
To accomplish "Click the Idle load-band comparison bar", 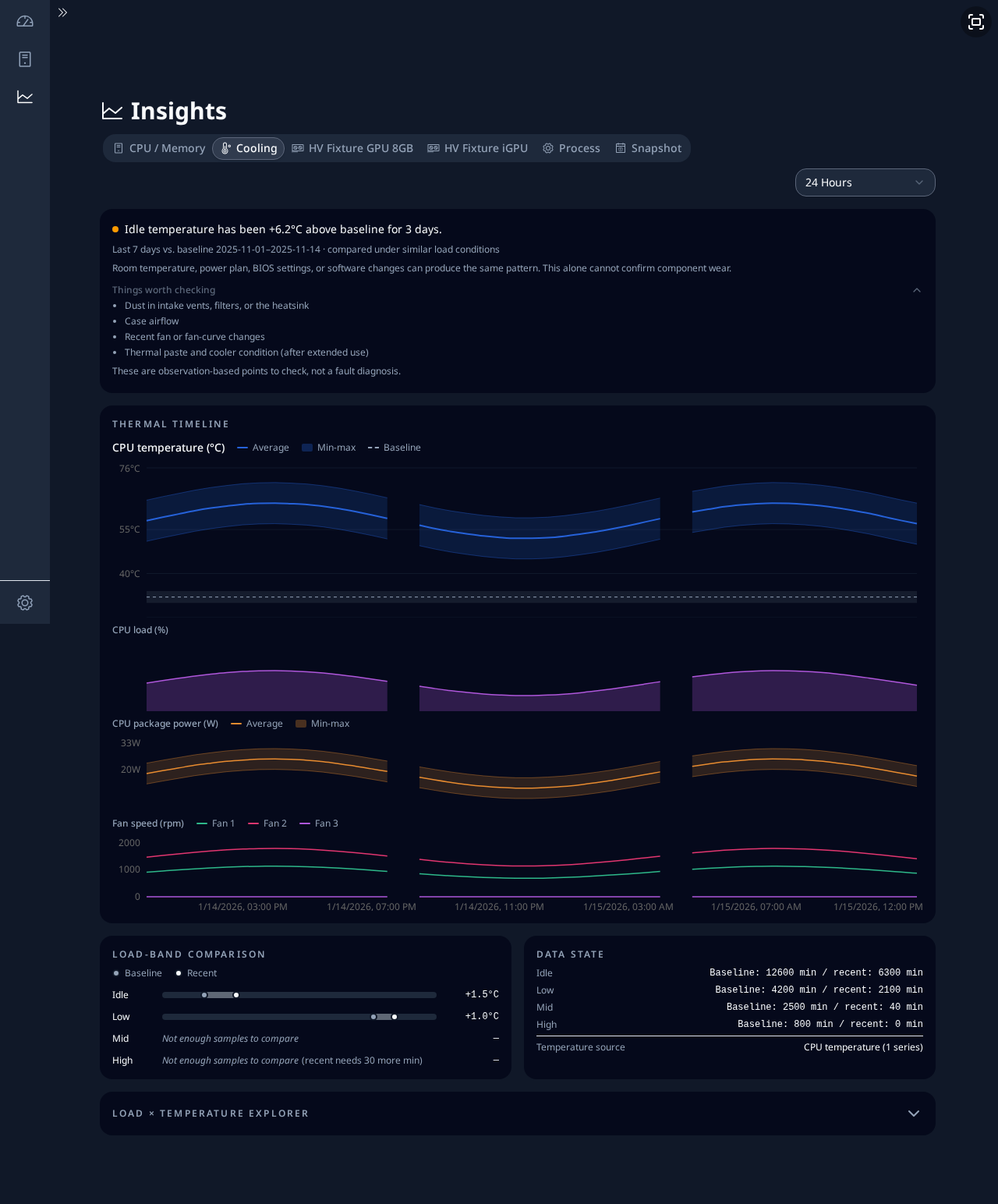I will coord(299,995).
